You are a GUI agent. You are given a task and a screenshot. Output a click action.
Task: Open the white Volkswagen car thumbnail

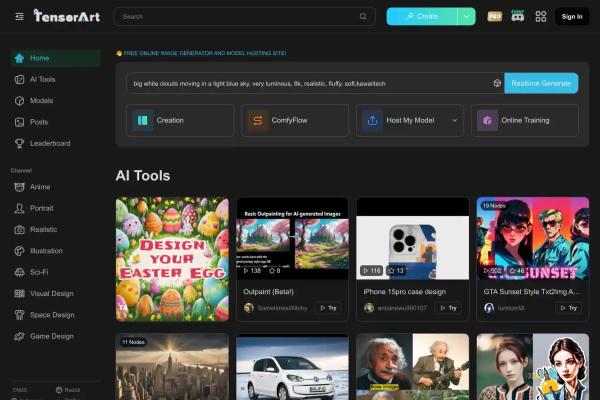(x=292, y=367)
